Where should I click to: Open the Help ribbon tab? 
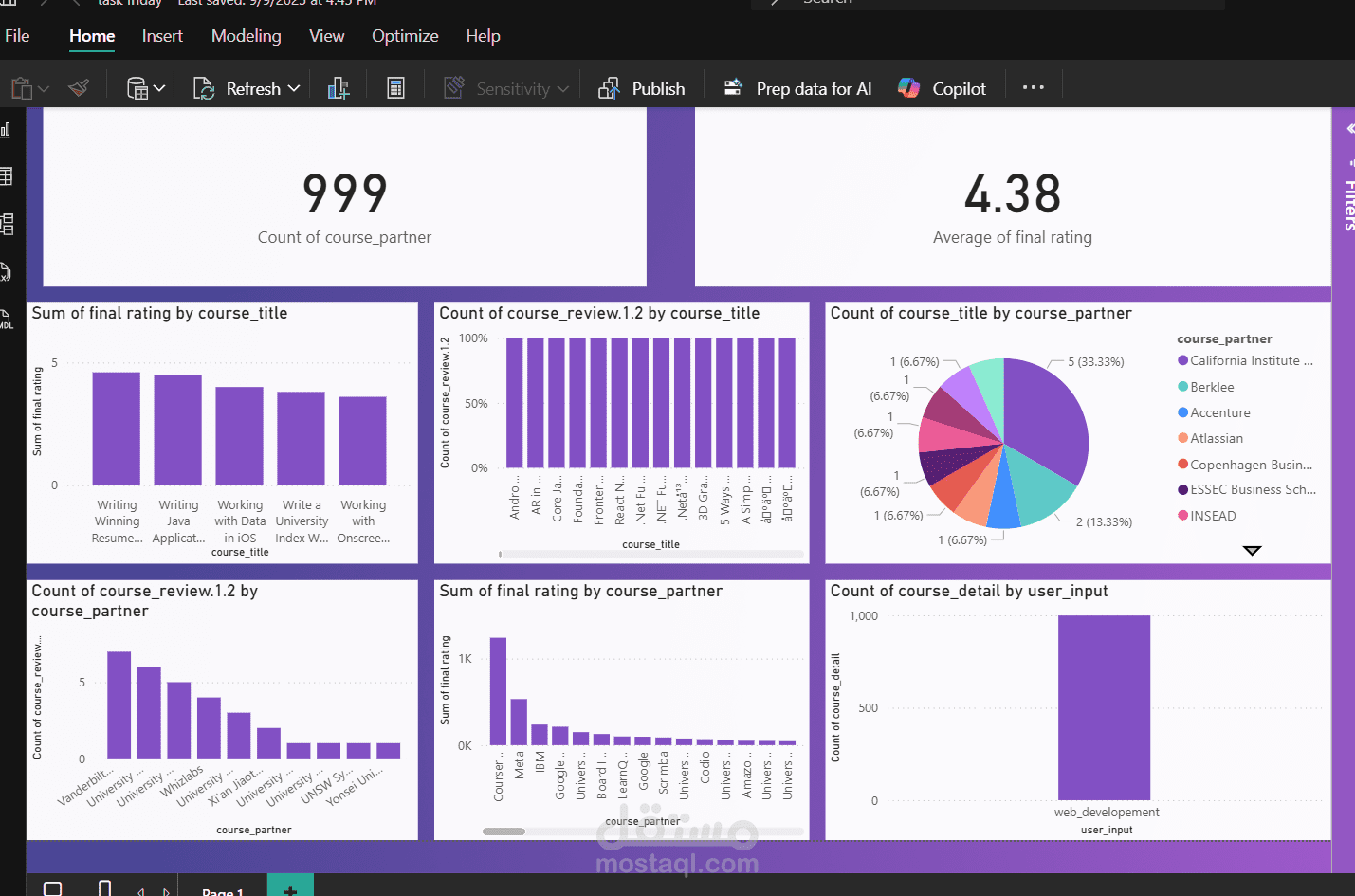click(x=483, y=36)
